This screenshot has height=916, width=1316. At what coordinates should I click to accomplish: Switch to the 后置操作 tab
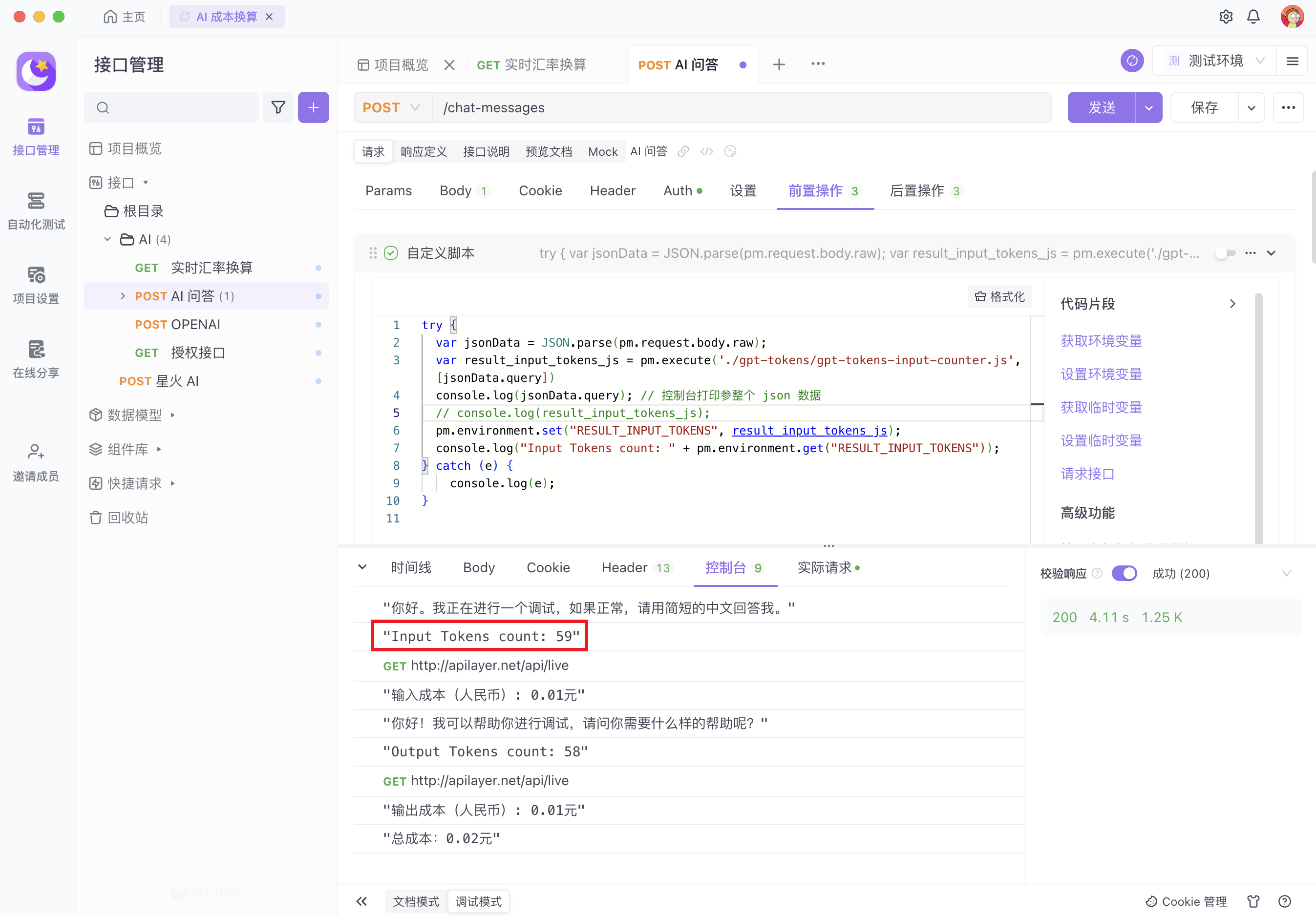(x=916, y=191)
